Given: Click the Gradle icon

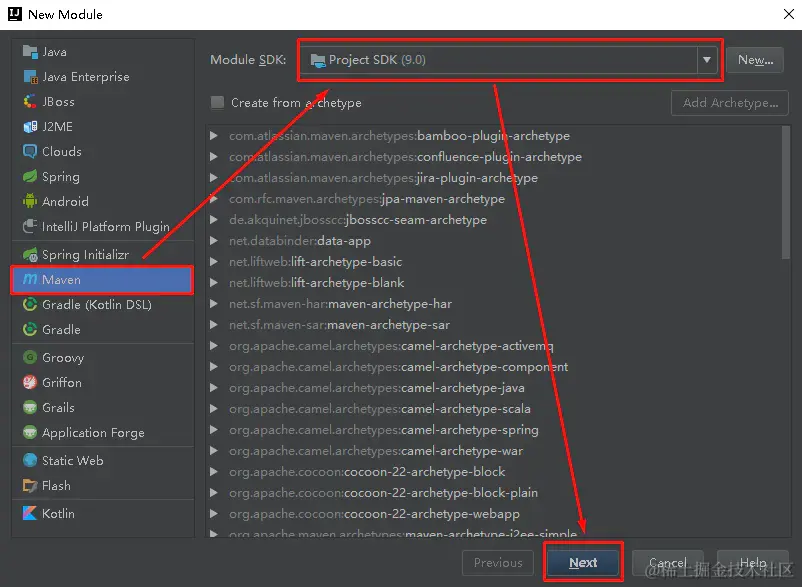Looking at the screenshot, I should (x=30, y=329).
